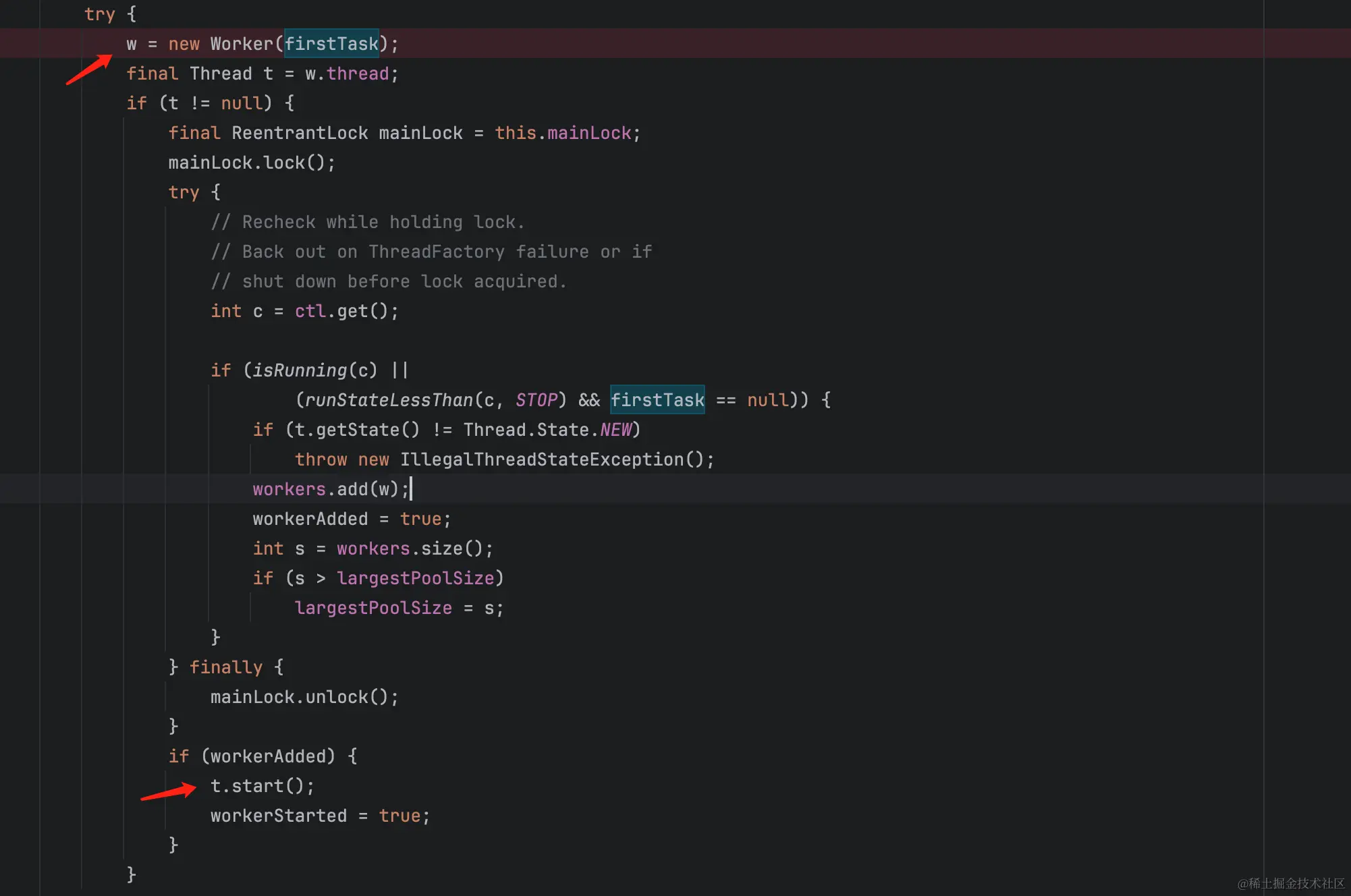
Task: Click the finally keyword
Action: pos(225,667)
